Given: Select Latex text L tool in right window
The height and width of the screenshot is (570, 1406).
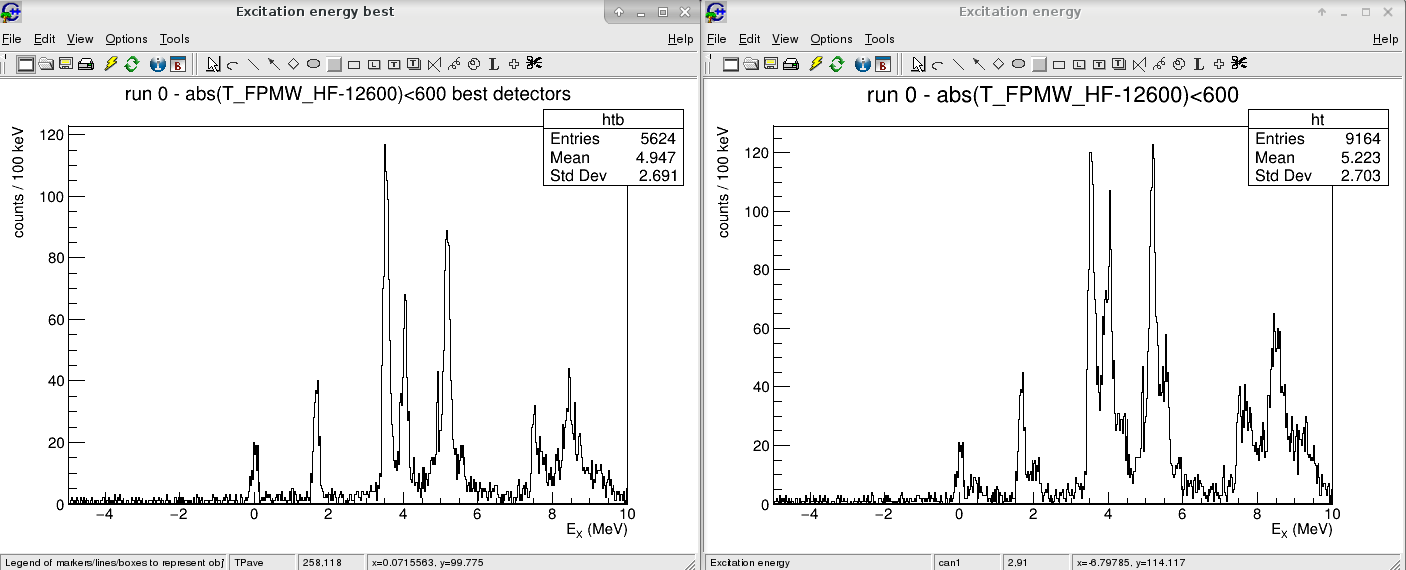Looking at the screenshot, I should [x=1199, y=64].
